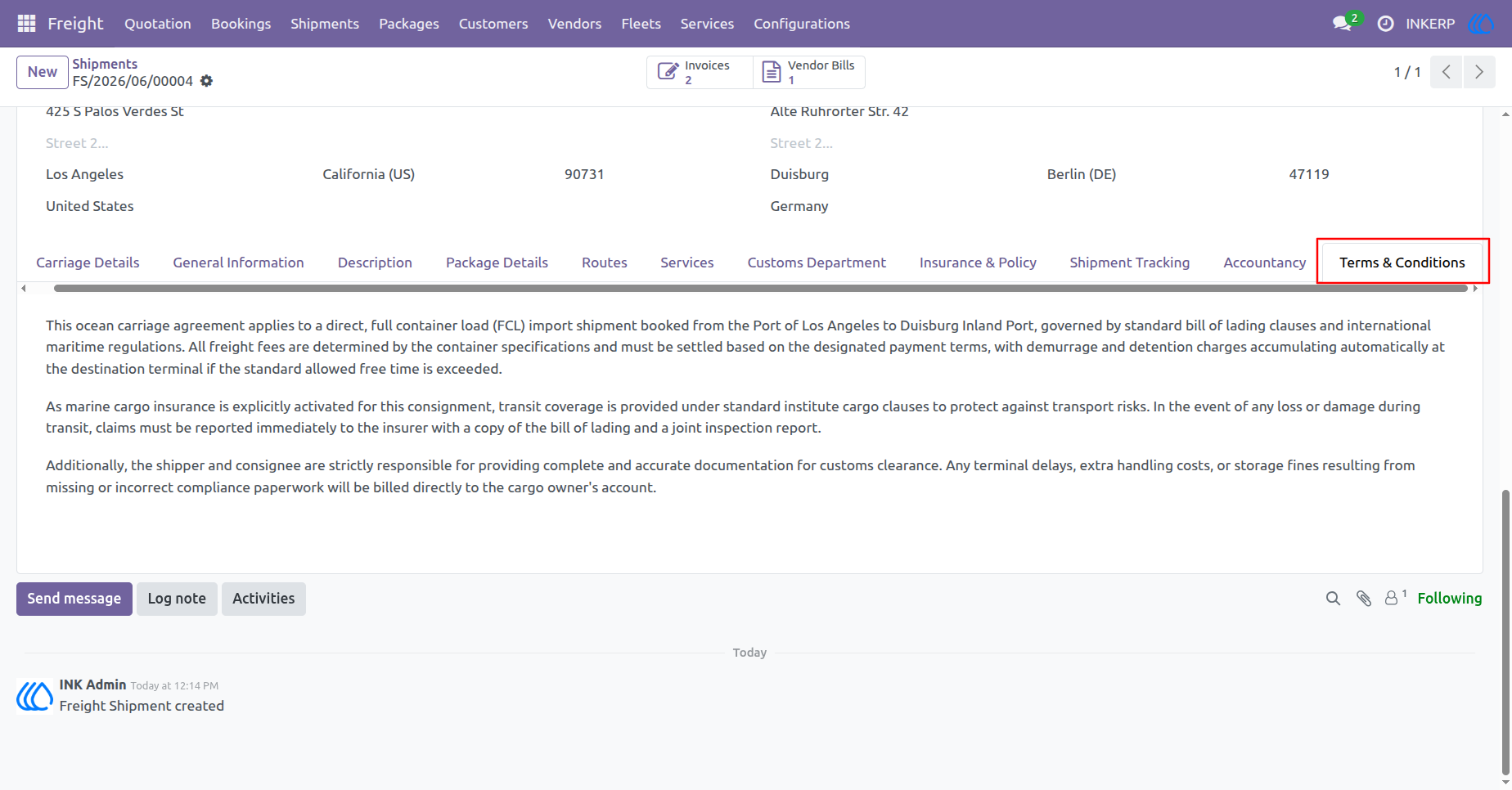Click the 'Freight Shipment created' message
Image resolution: width=1512 pixels, height=790 pixels.
142,706
